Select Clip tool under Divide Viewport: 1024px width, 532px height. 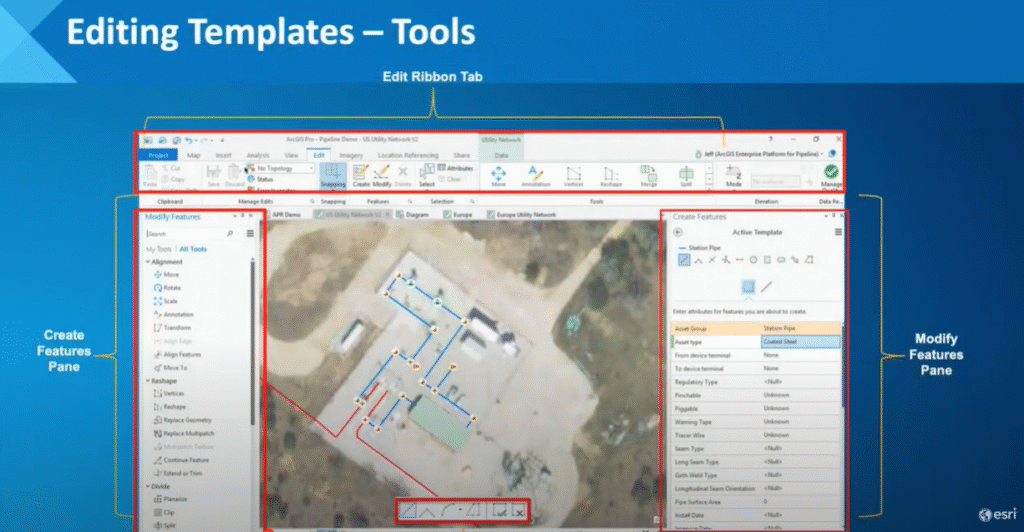[164, 512]
